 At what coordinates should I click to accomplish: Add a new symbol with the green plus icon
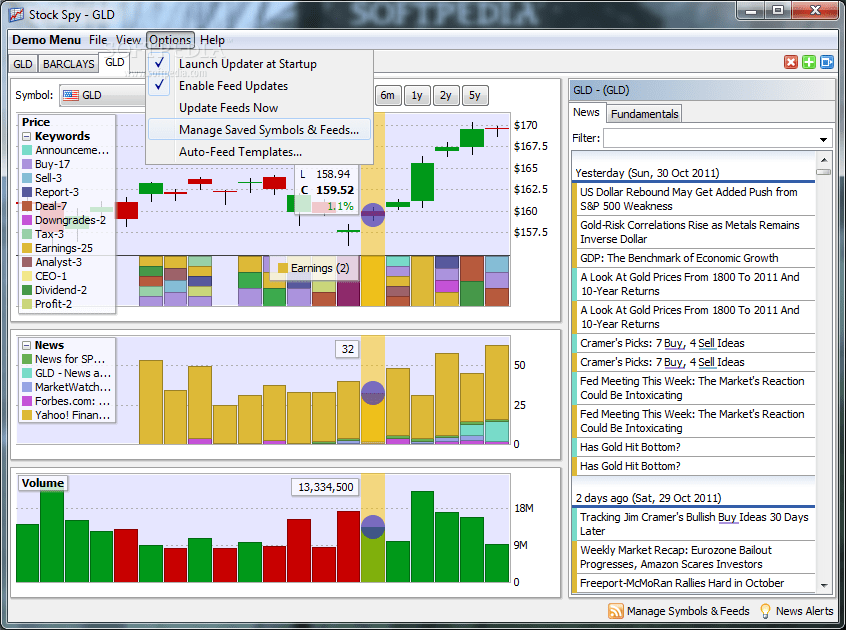coord(807,61)
